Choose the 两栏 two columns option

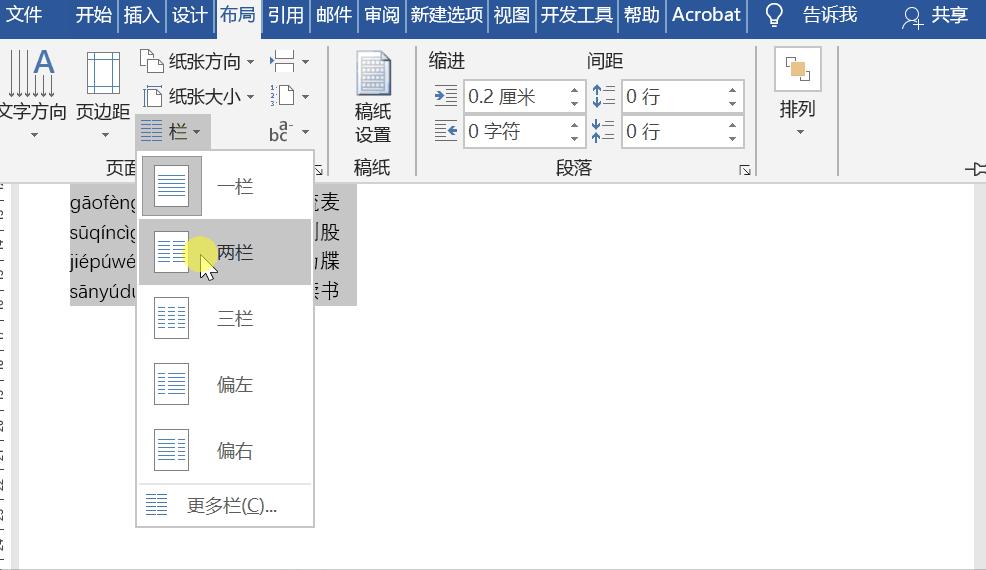pyautogui.click(x=225, y=252)
